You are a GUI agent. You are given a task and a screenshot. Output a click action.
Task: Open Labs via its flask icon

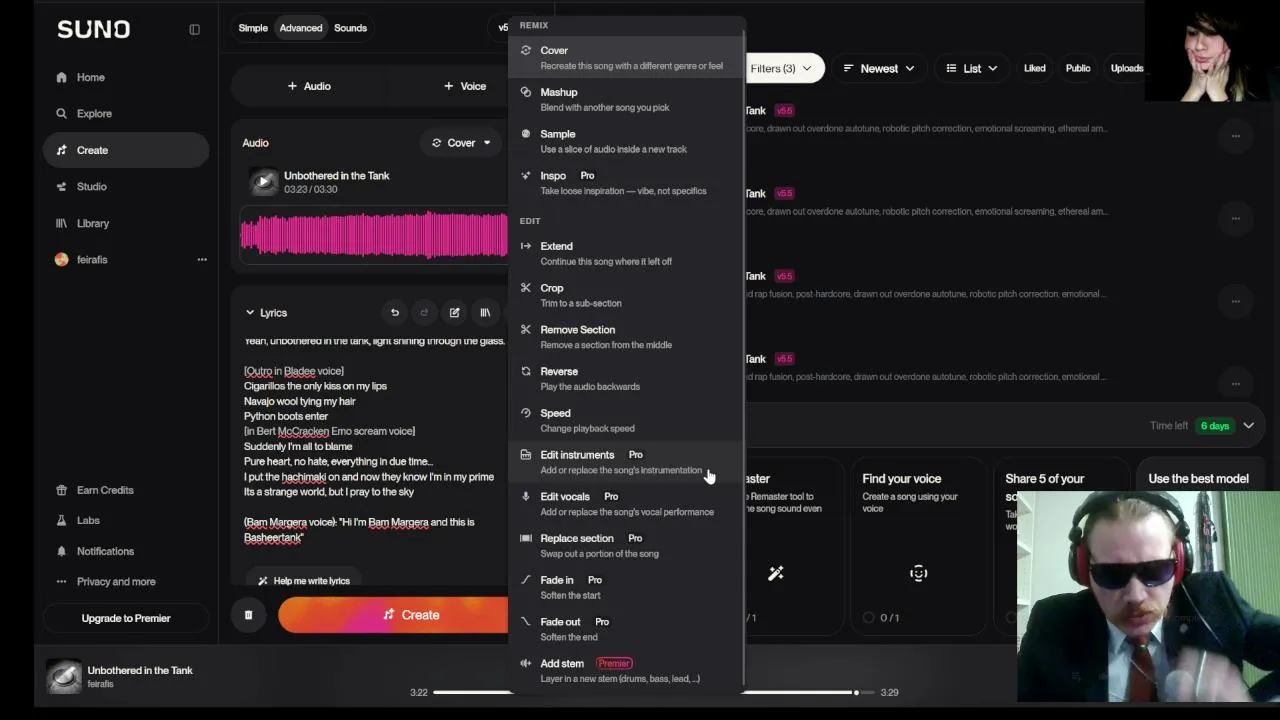(62, 520)
